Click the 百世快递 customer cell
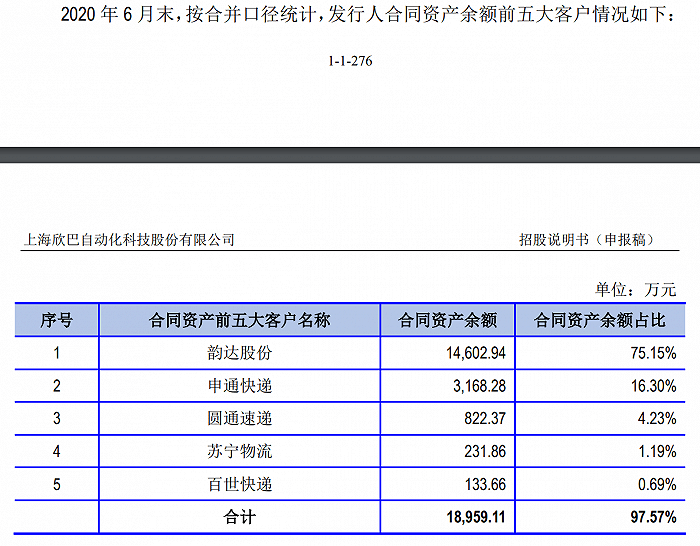Screen dimensions: 700x546 pos(239,485)
